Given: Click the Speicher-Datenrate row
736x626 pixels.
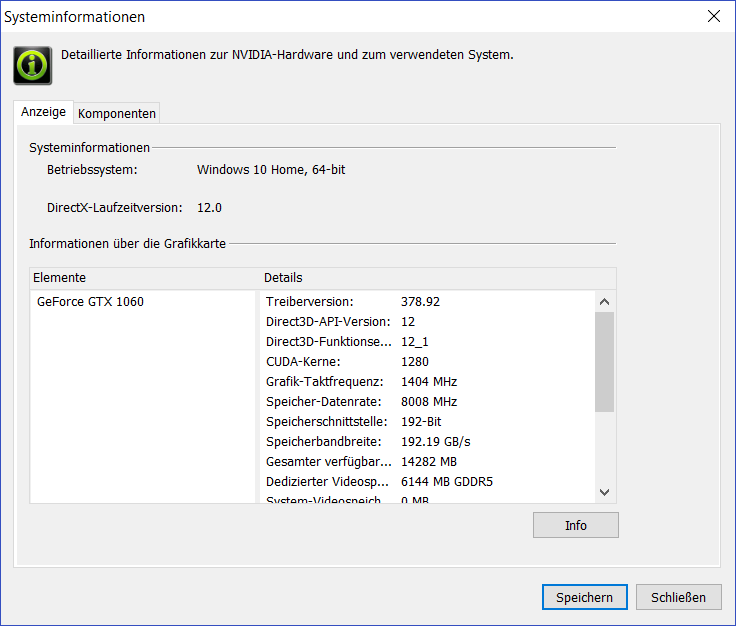Looking at the screenshot, I should [400, 401].
